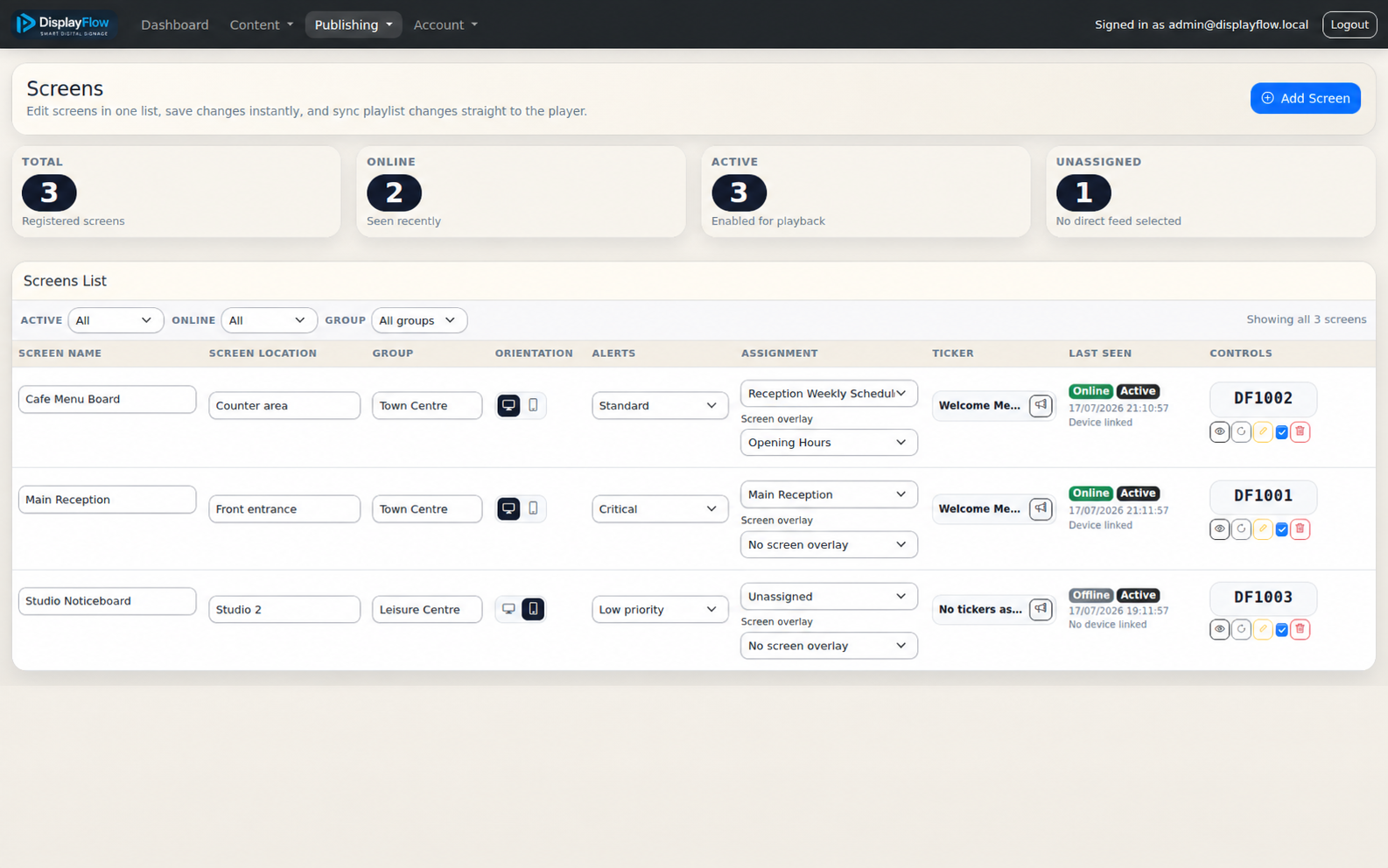Toggle active checkbox for DF1003

(1281, 630)
